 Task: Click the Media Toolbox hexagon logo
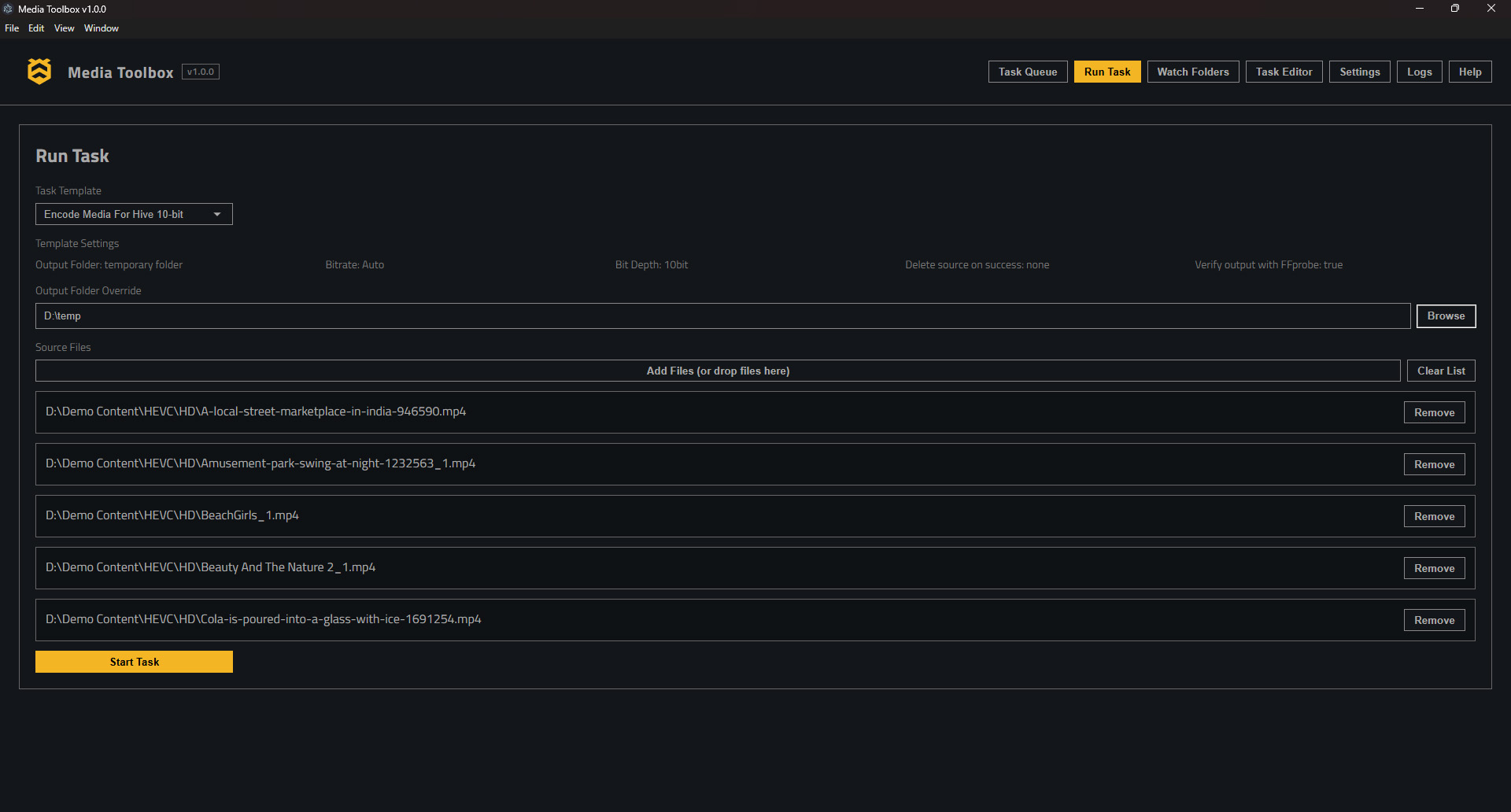39,71
